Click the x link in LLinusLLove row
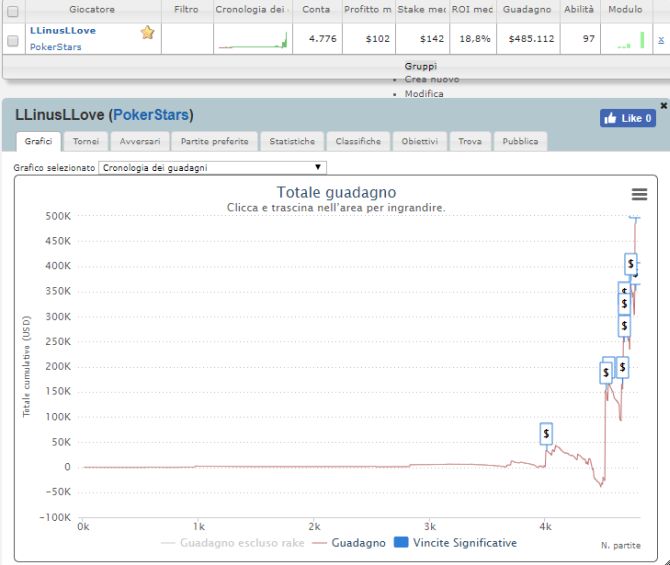Image resolution: width=670 pixels, height=565 pixels. coord(661,40)
